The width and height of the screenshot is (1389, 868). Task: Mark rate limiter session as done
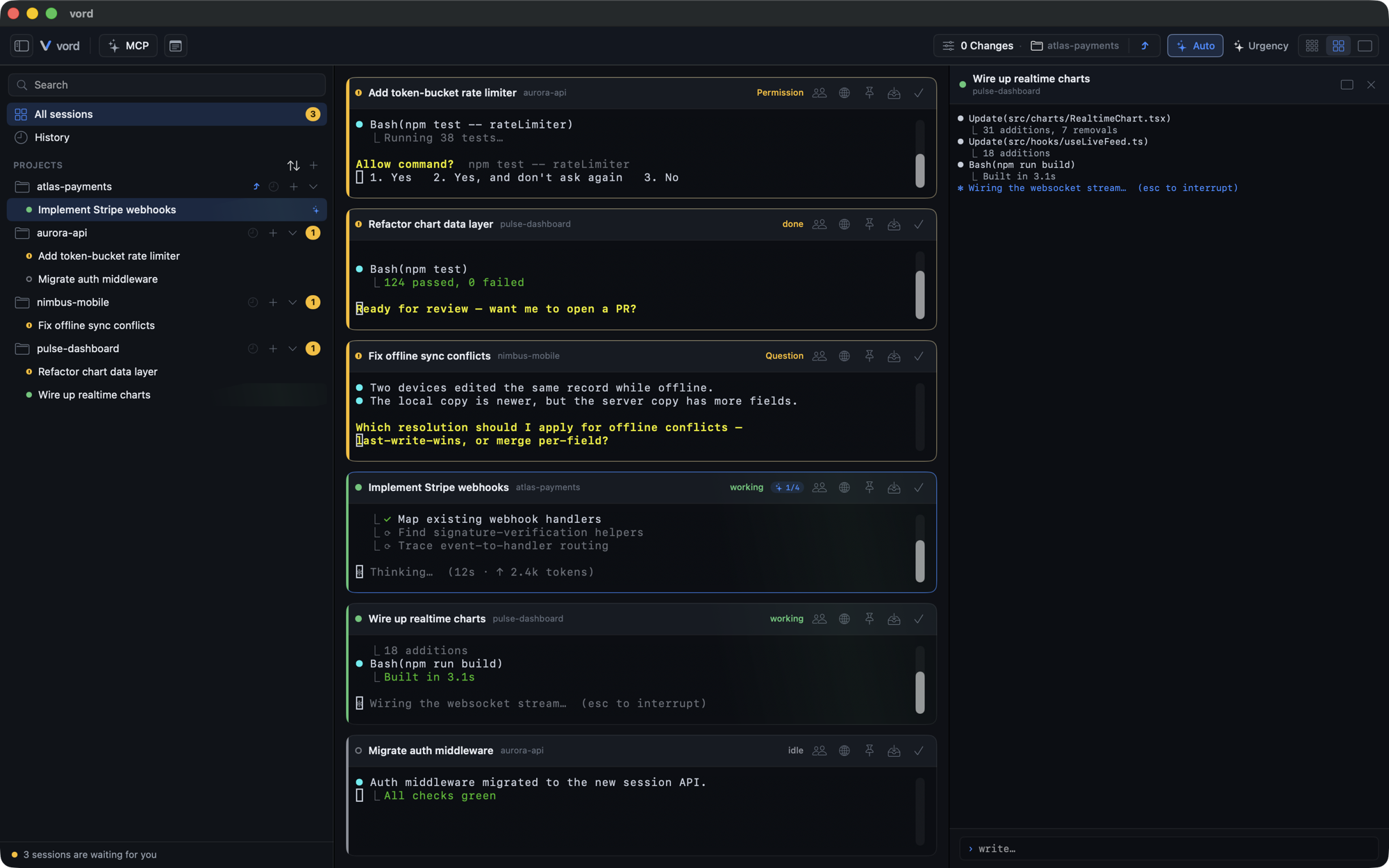919,93
